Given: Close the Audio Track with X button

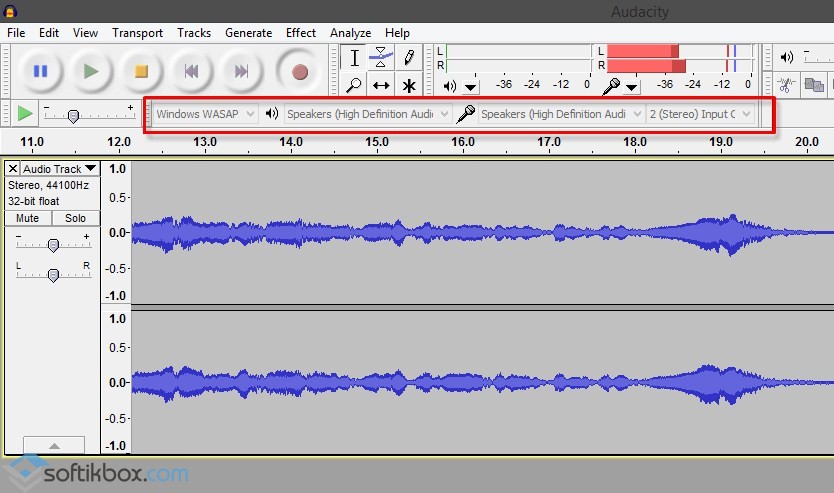Looking at the screenshot, I should (x=13, y=169).
